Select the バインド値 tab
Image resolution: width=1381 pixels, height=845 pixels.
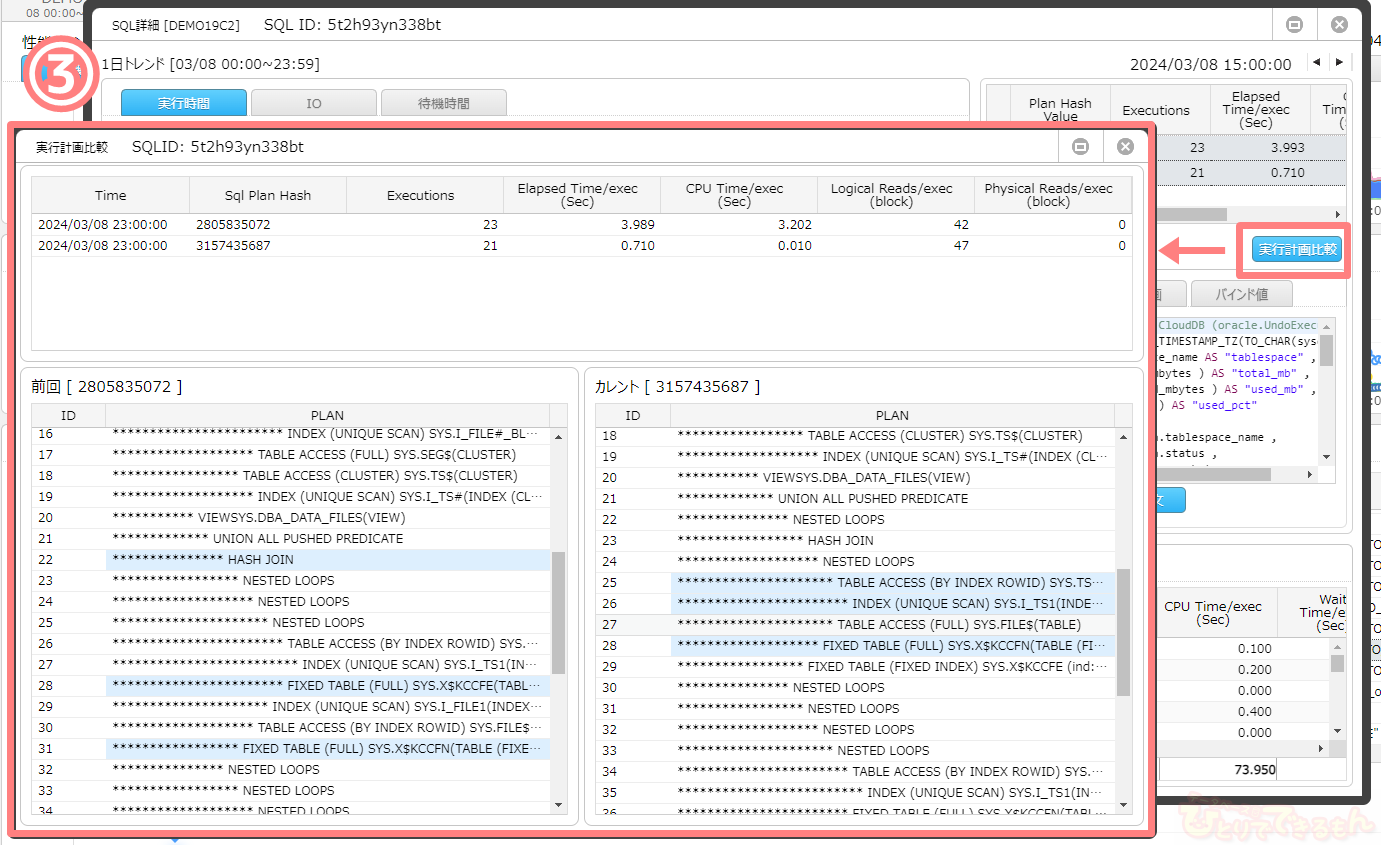pyautogui.click(x=1241, y=294)
